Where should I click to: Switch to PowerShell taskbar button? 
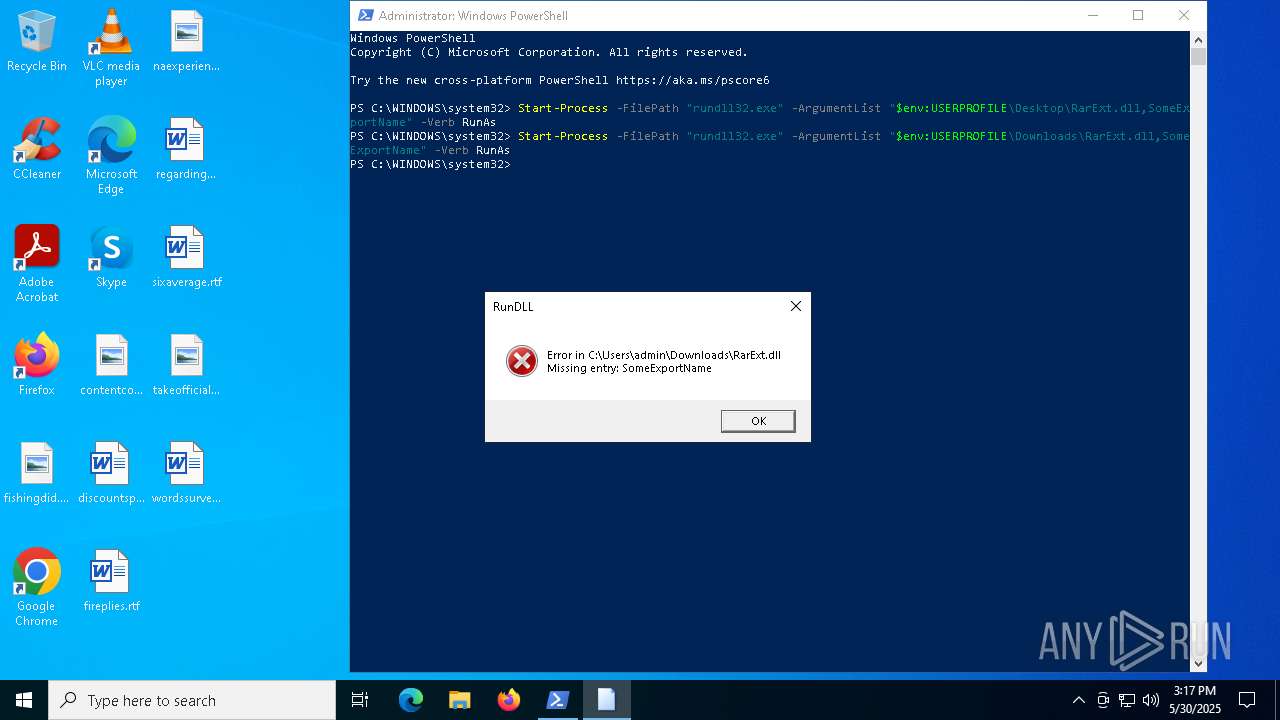pyautogui.click(x=558, y=700)
